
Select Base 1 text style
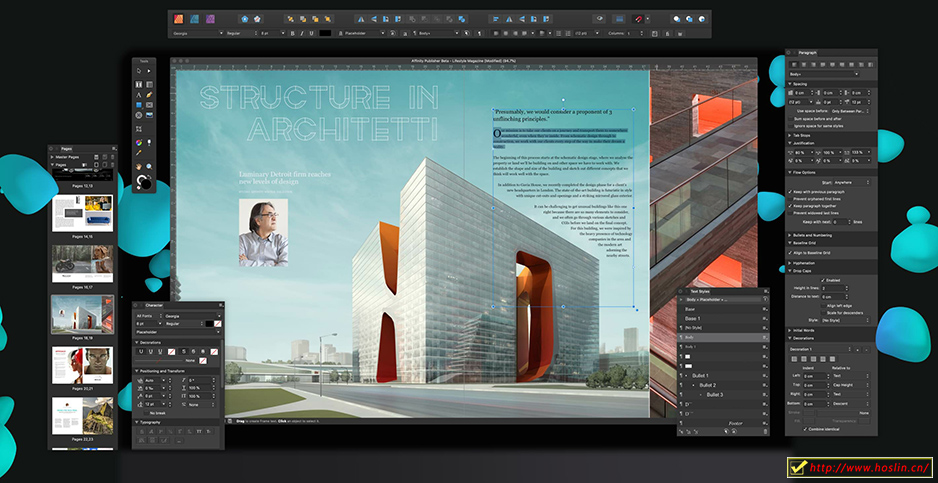tap(722, 318)
